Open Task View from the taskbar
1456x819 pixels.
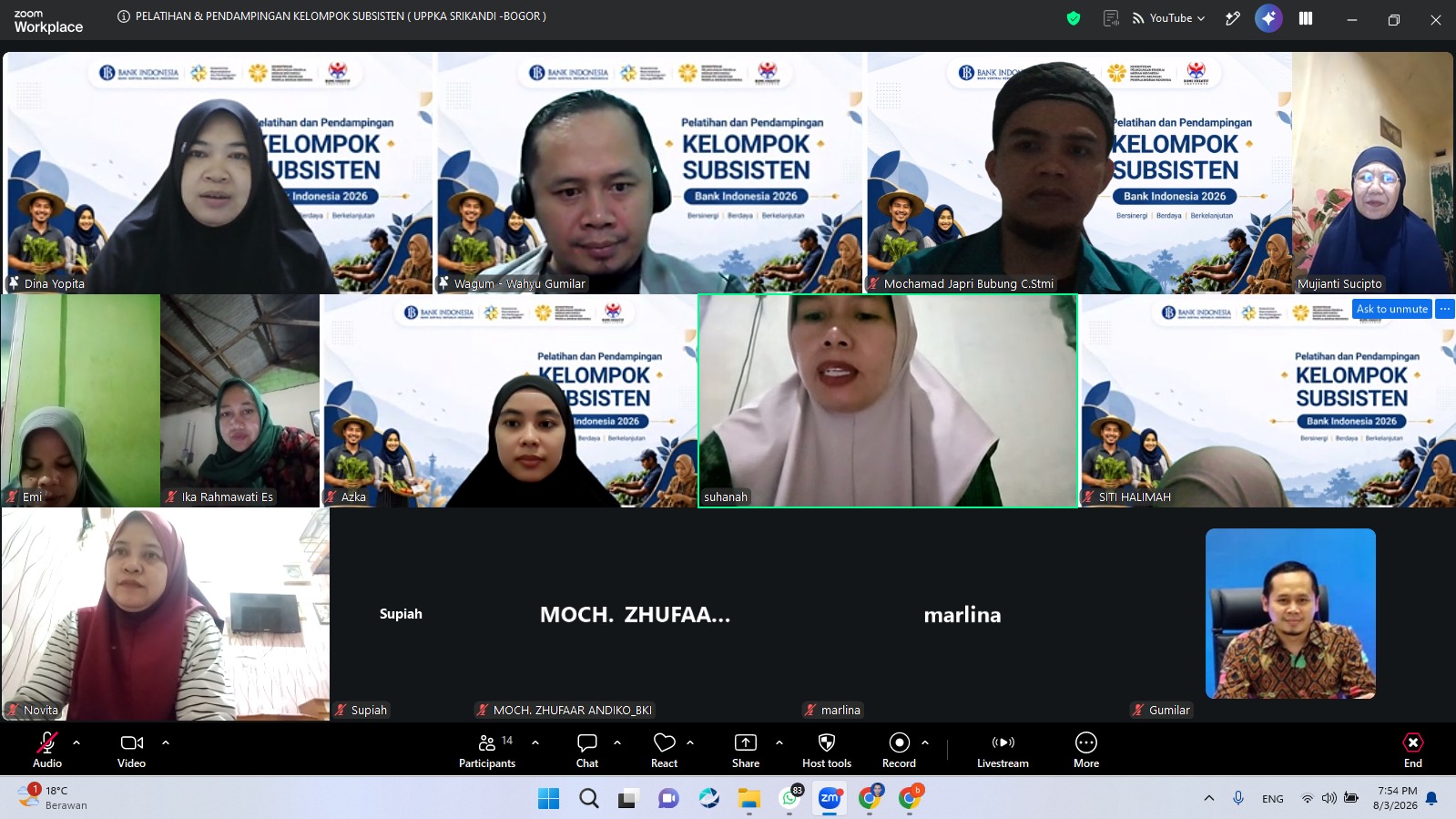(x=627, y=799)
